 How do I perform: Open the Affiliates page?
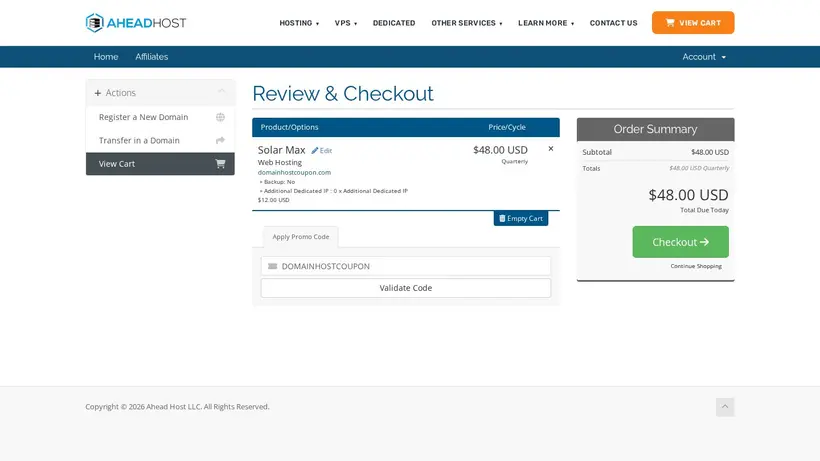click(152, 56)
